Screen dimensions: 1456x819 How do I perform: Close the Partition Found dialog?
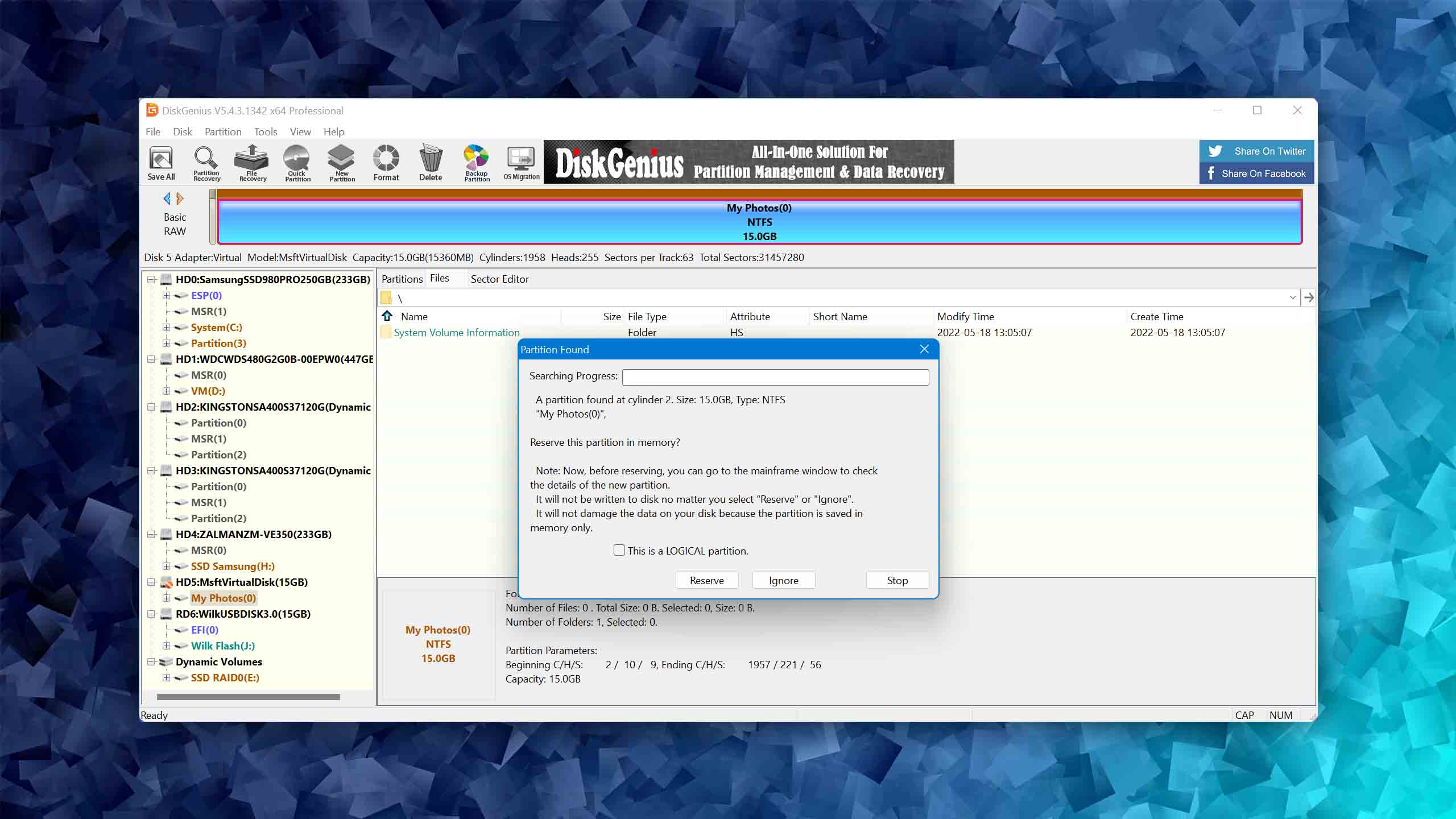click(924, 349)
